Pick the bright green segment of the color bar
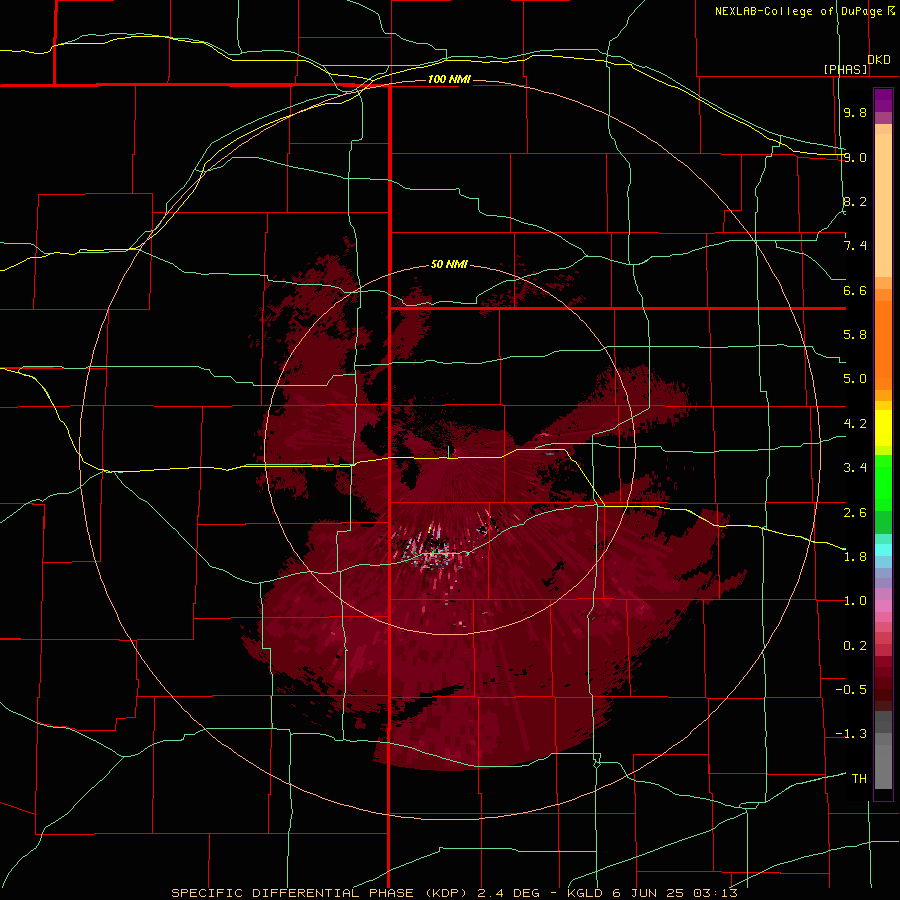 pos(883,483)
